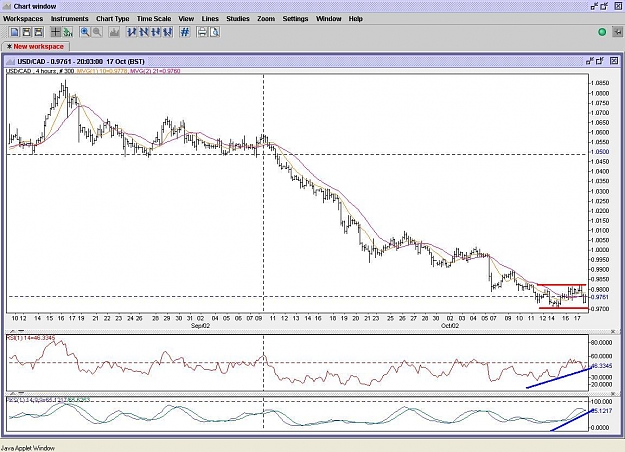Click the 46.3345 RSI value marker
This screenshot has width=625, height=452.
point(601,366)
